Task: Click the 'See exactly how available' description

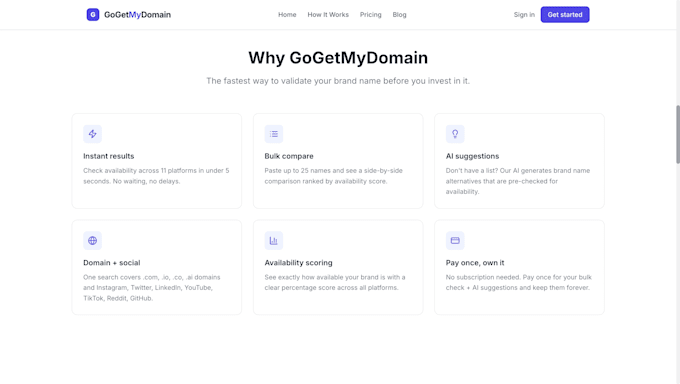Action: coord(335,283)
